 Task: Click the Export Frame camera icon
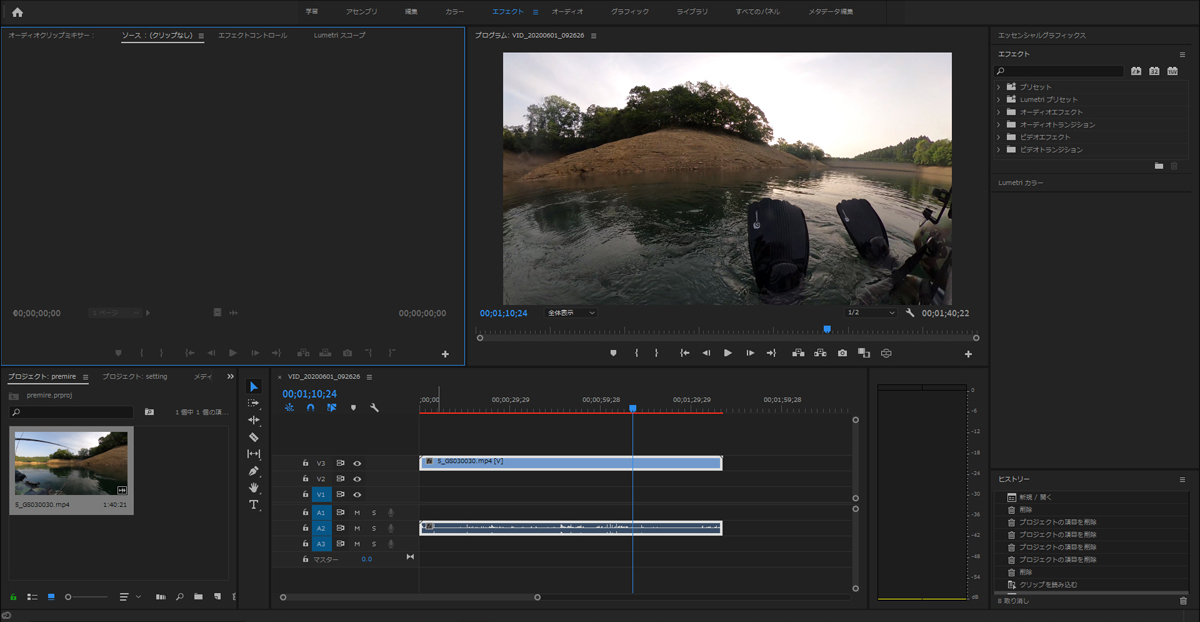[842, 353]
